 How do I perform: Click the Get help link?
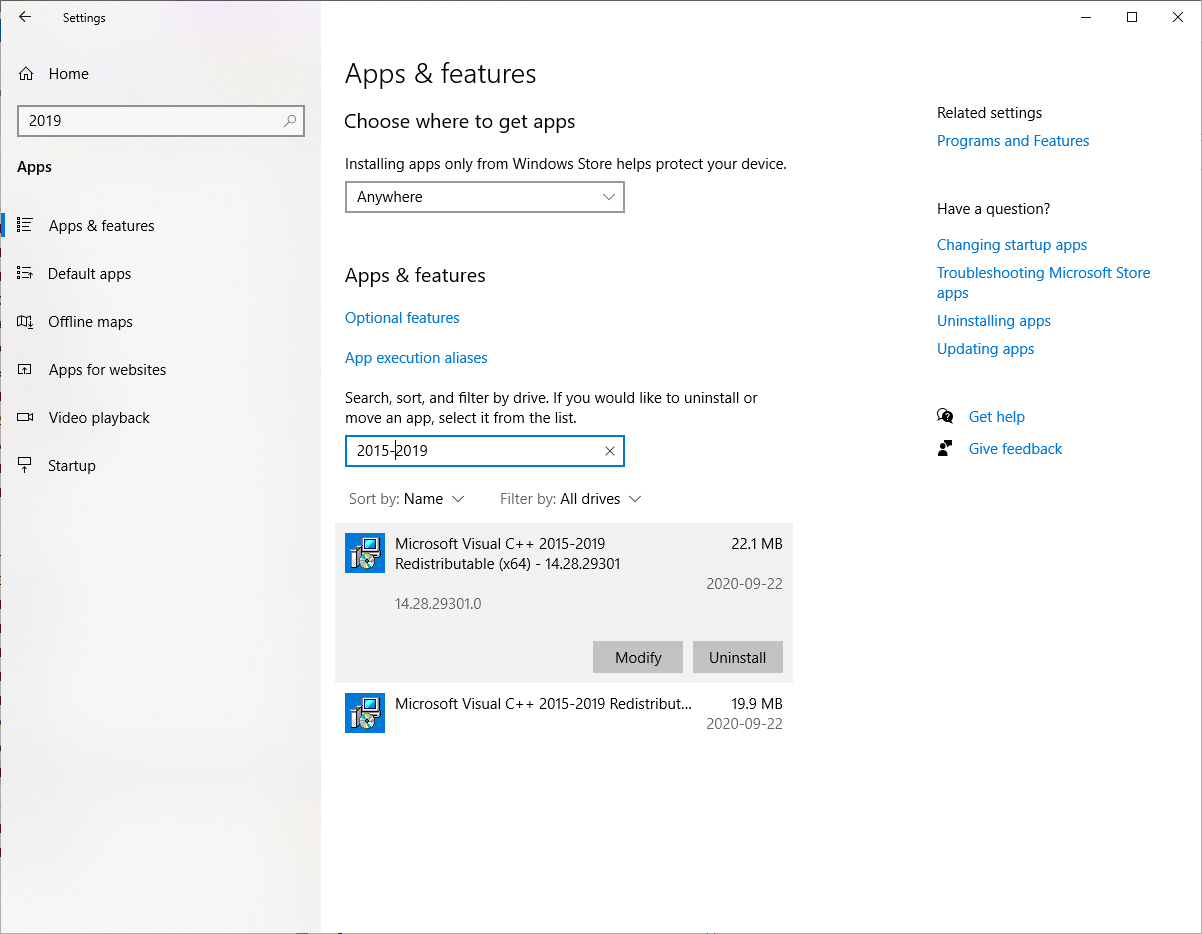[997, 417]
